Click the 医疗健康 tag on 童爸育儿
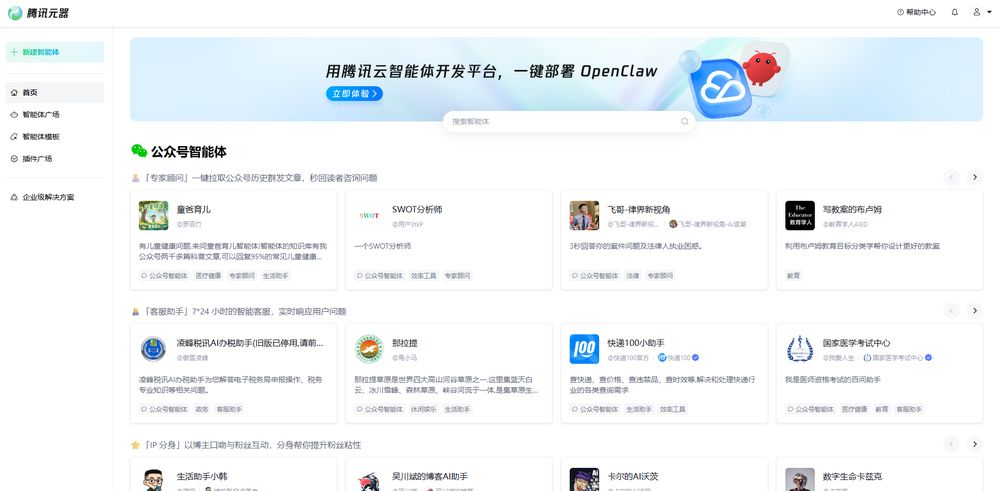 coord(209,276)
